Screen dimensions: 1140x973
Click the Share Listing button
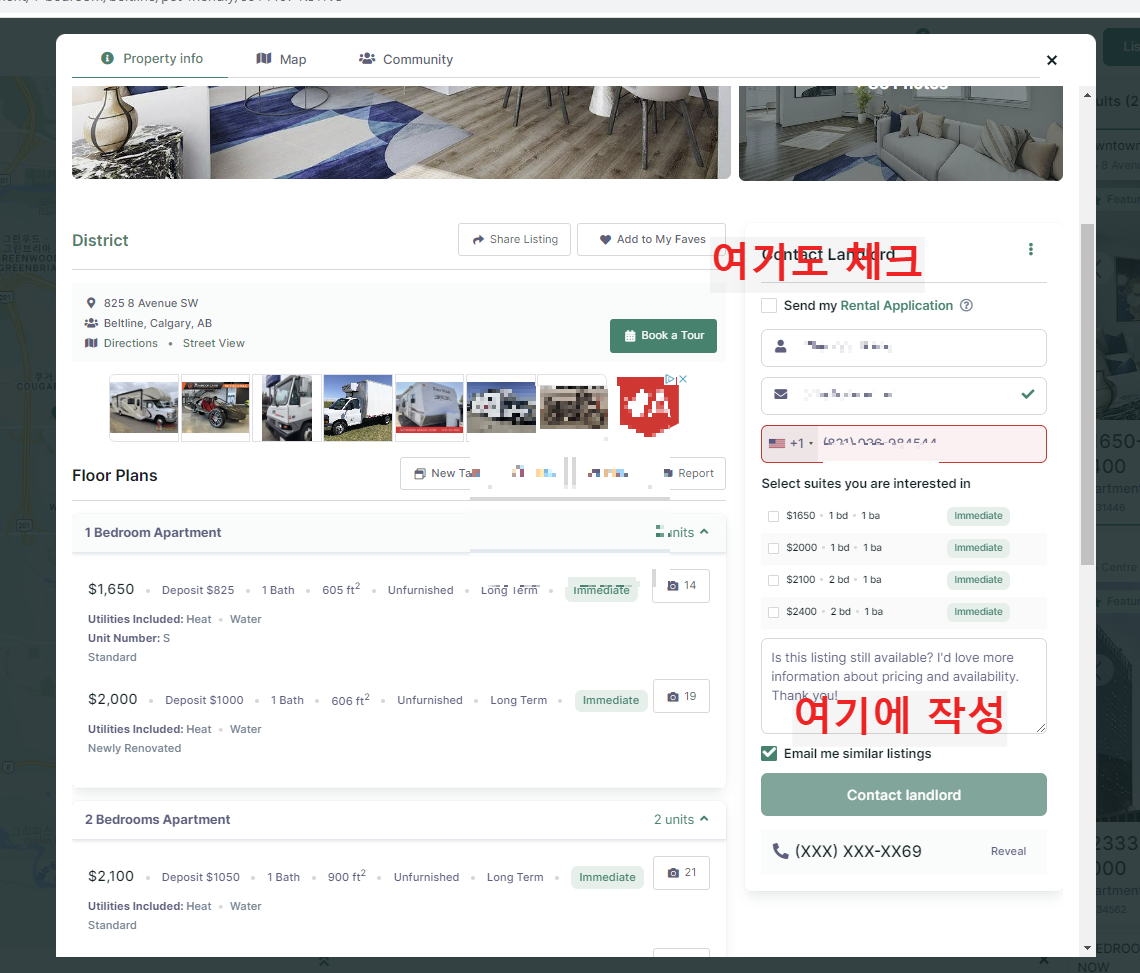tap(515, 239)
